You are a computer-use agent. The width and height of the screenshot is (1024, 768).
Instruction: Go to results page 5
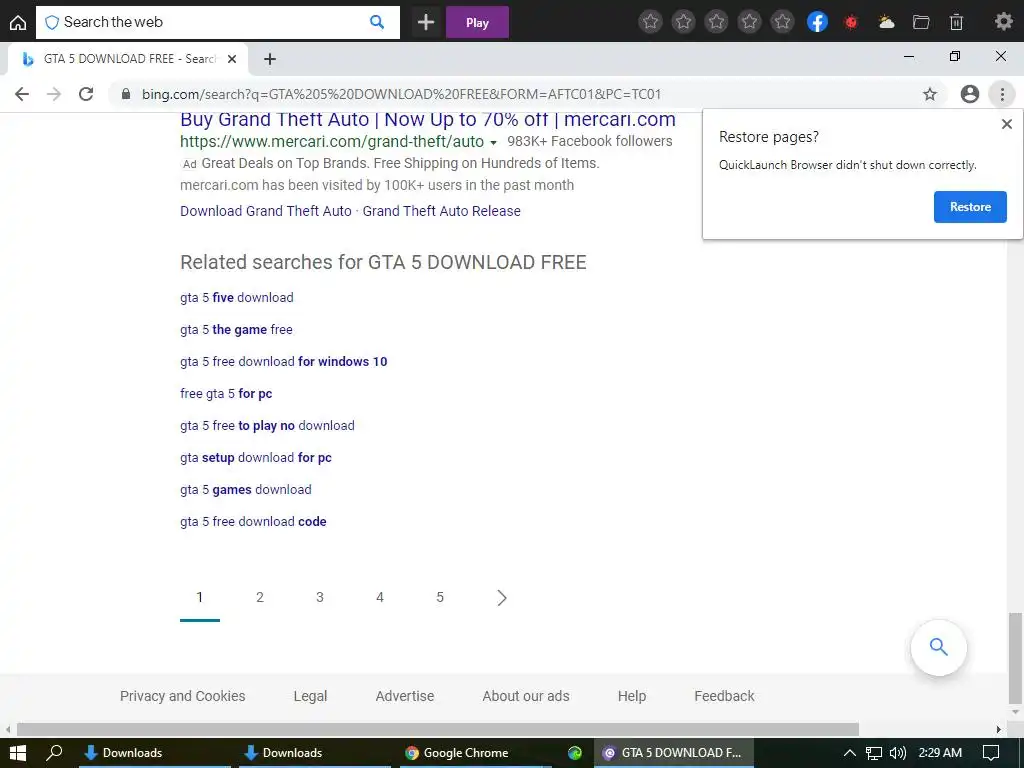pyautogui.click(x=440, y=598)
